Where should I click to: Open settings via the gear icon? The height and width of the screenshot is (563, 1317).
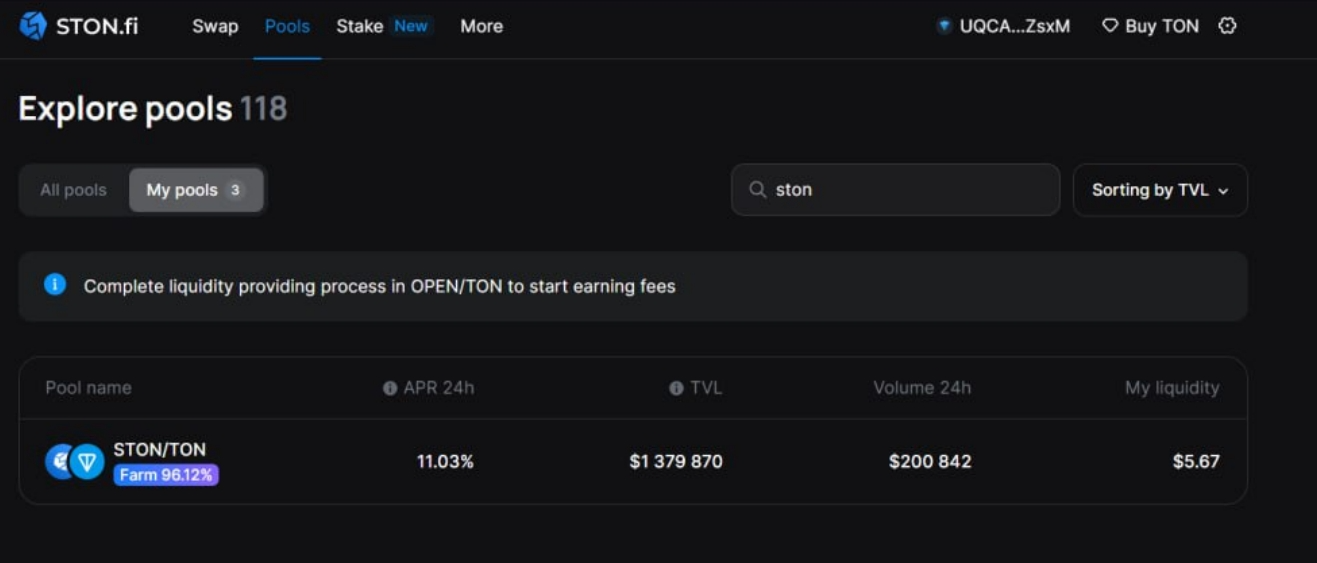(x=1227, y=26)
